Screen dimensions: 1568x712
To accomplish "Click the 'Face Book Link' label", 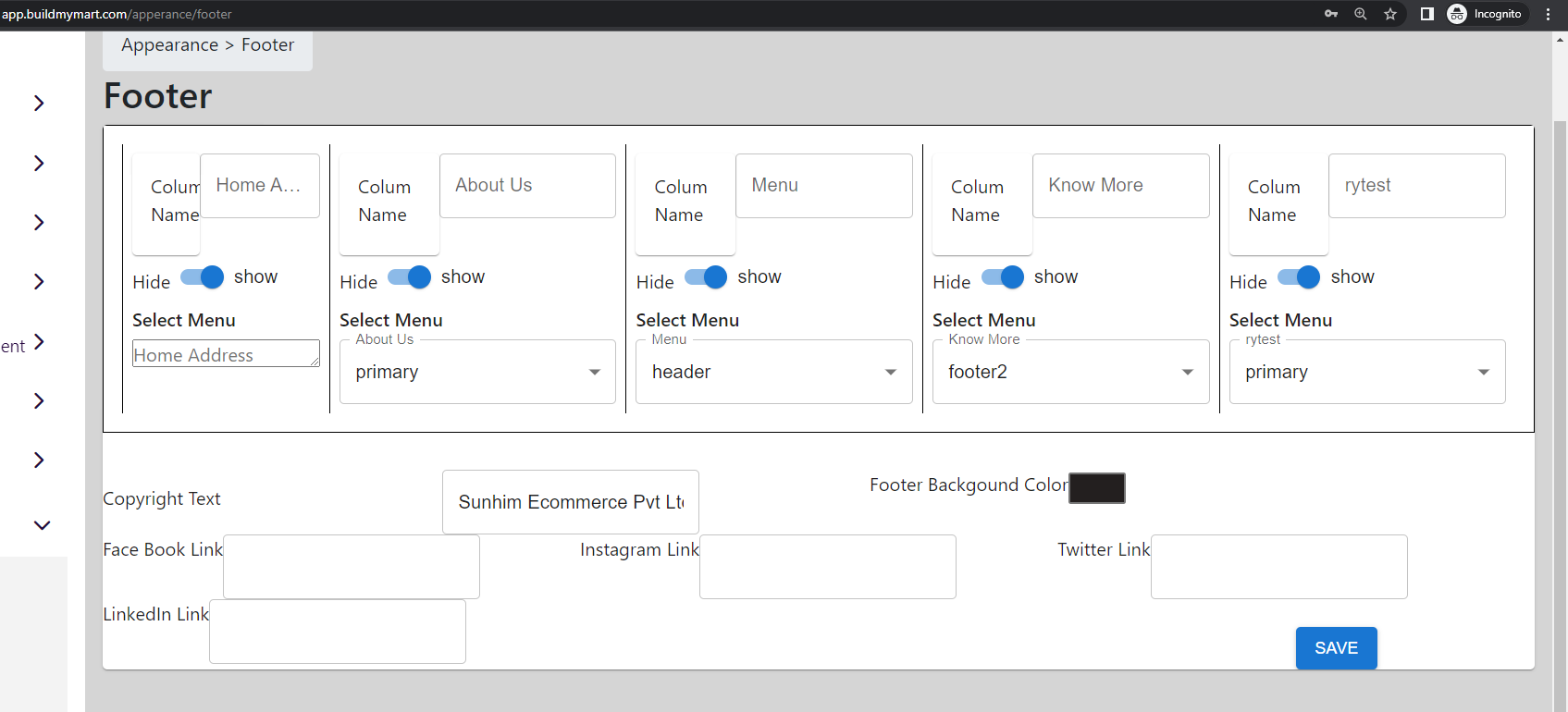I will point(163,549).
